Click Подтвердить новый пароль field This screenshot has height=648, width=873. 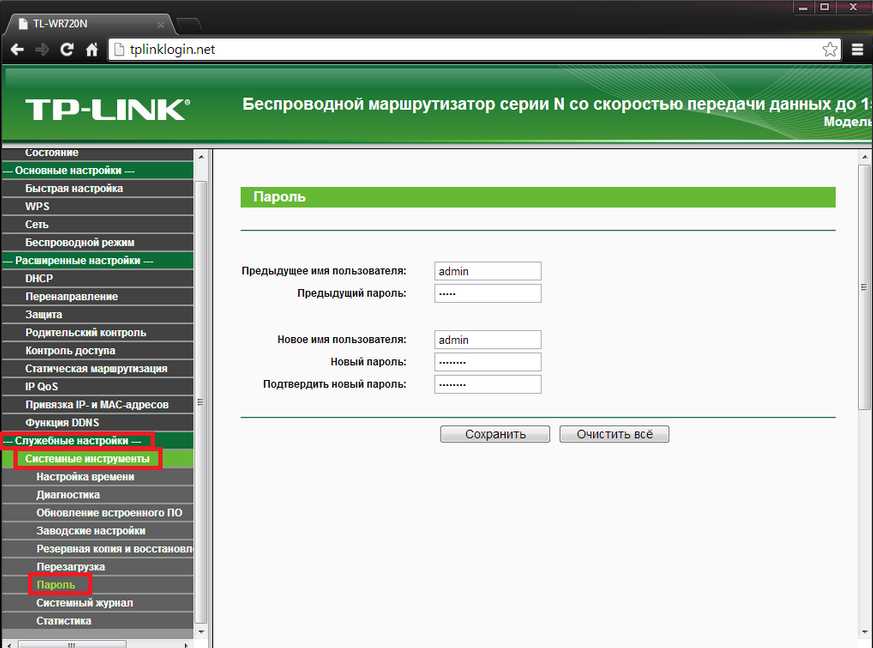coord(488,384)
